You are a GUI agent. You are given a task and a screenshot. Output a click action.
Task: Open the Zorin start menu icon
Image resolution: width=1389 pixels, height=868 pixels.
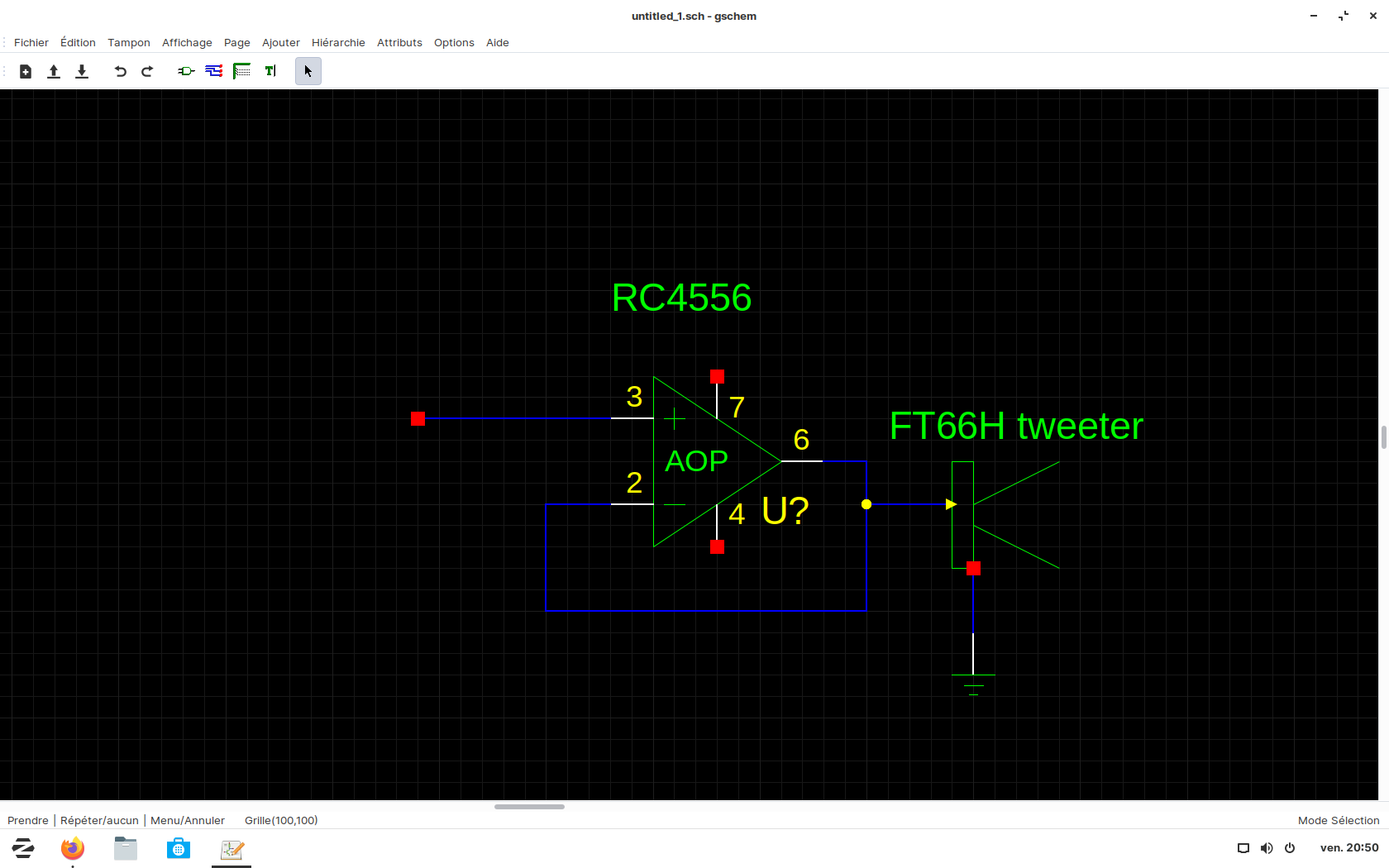23,848
